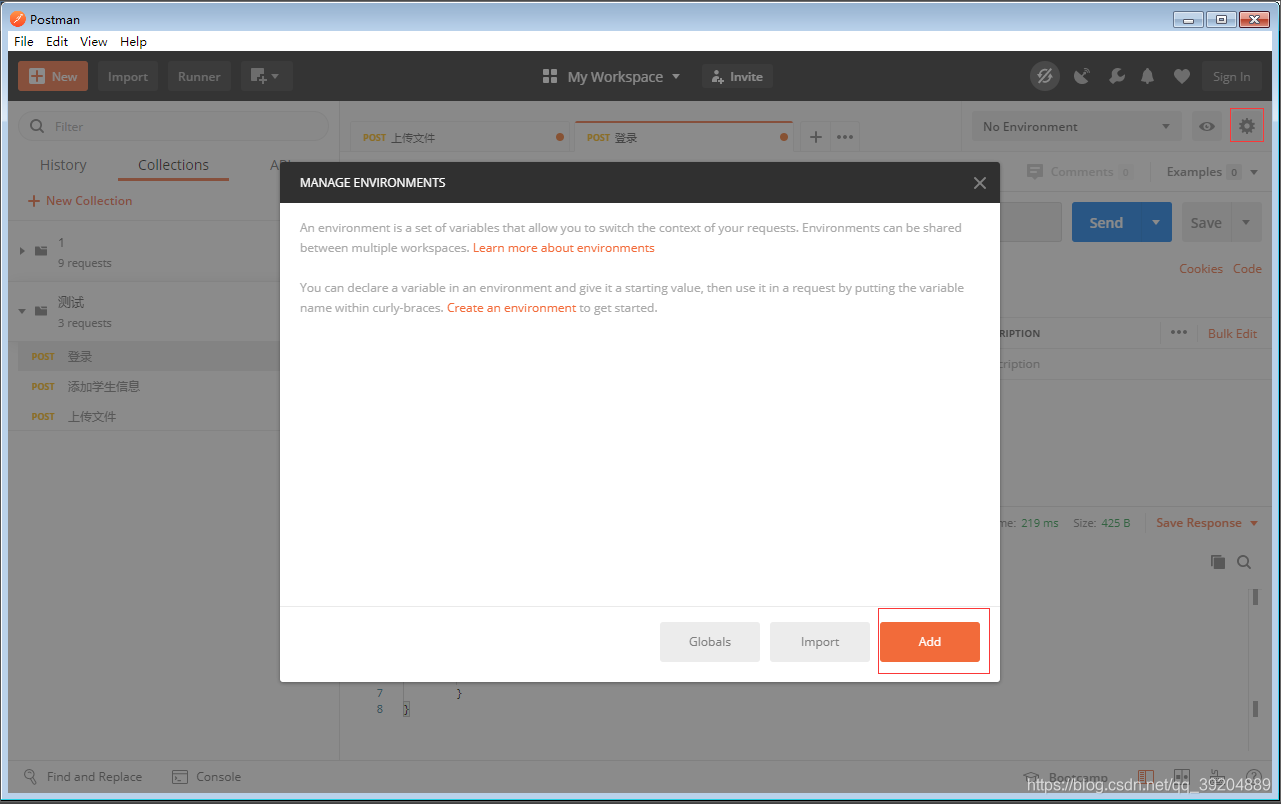Select the 上传文件 request tab
The width and height of the screenshot is (1281, 804).
coord(460,137)
